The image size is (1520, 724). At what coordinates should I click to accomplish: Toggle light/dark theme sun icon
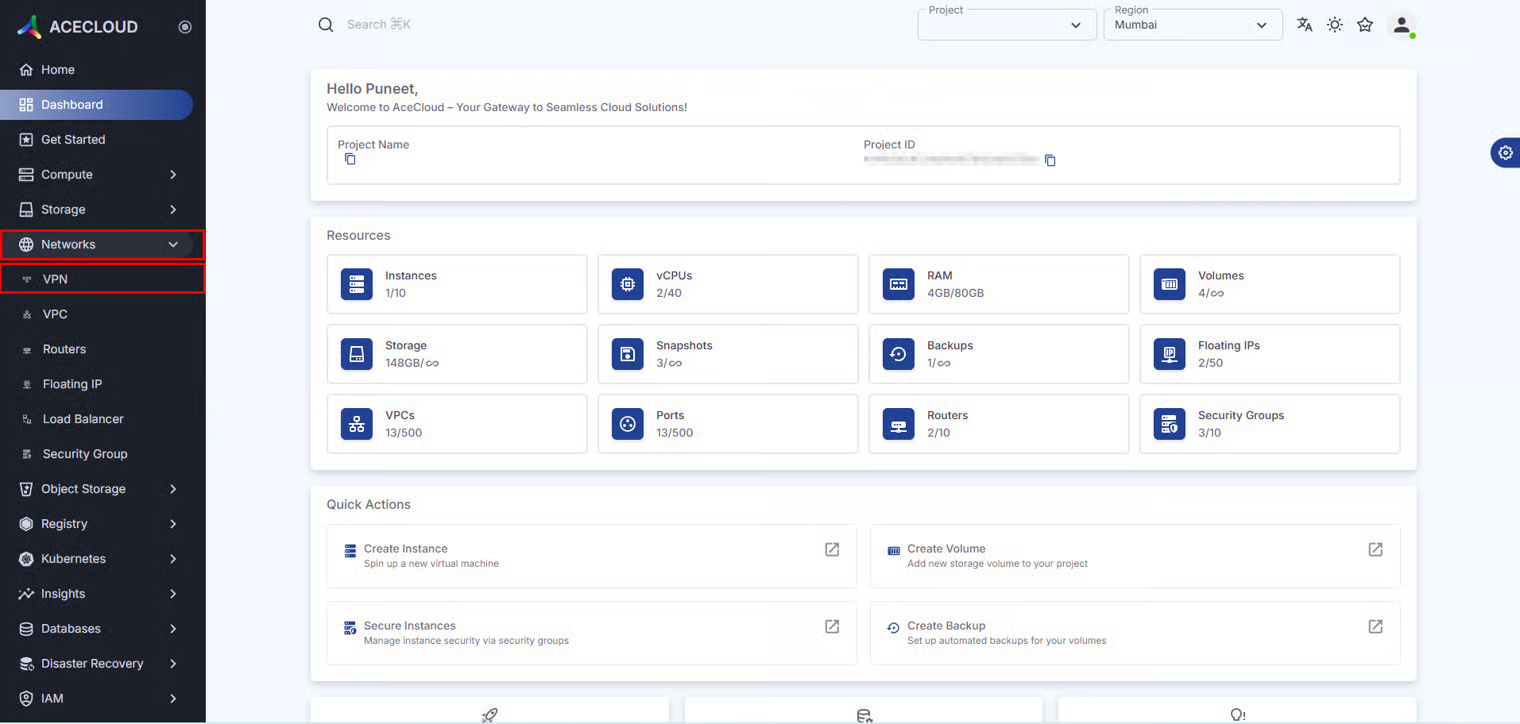1335,25
